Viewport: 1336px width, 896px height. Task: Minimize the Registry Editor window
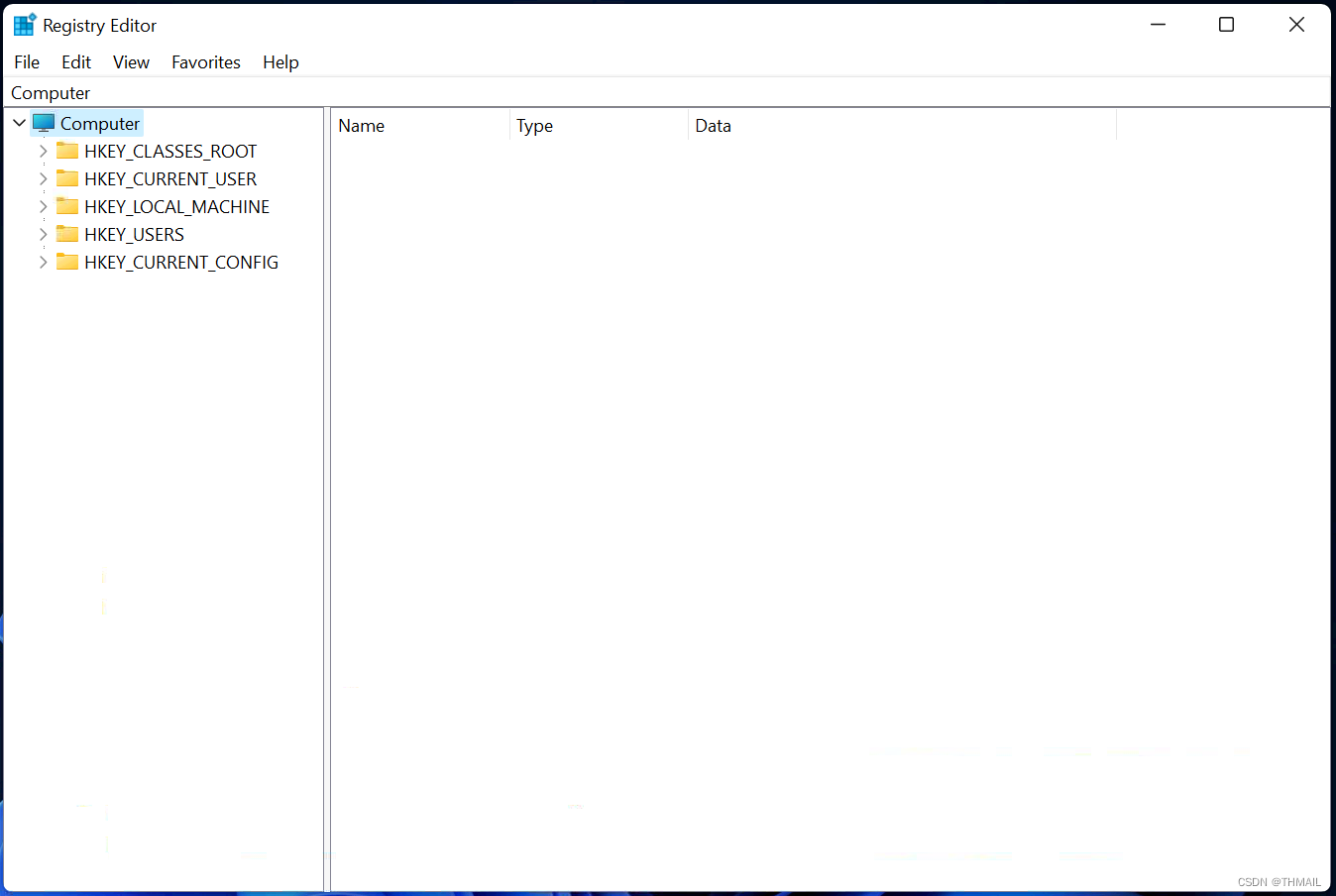1158,25
